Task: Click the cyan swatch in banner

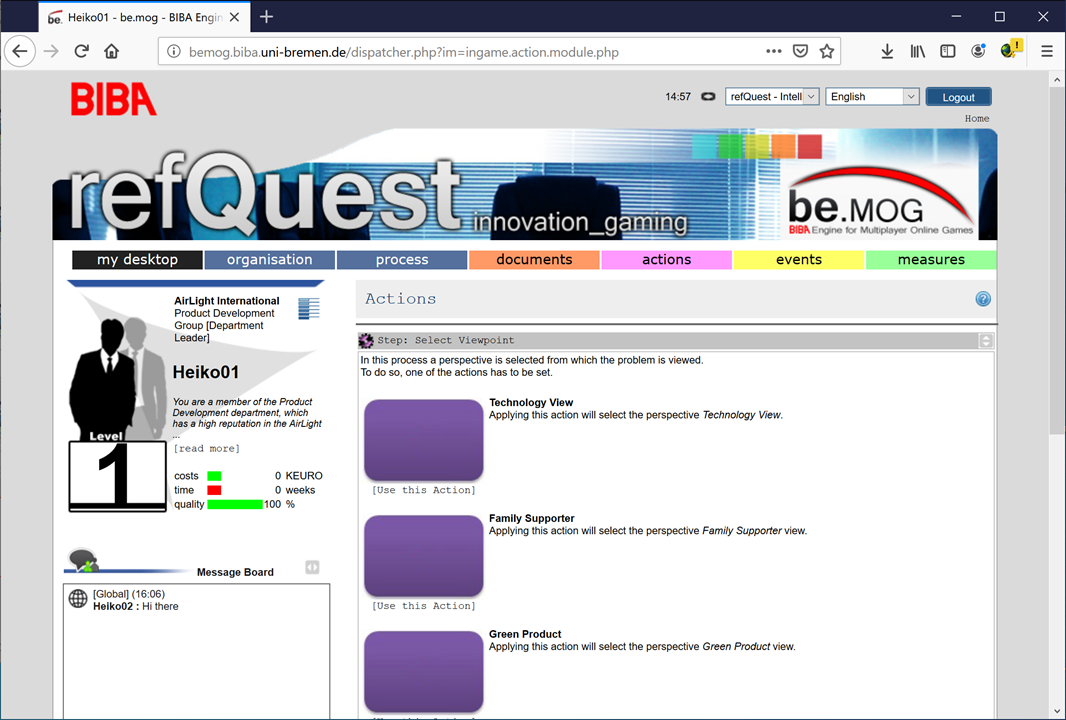Action: [x=704, y=145]
